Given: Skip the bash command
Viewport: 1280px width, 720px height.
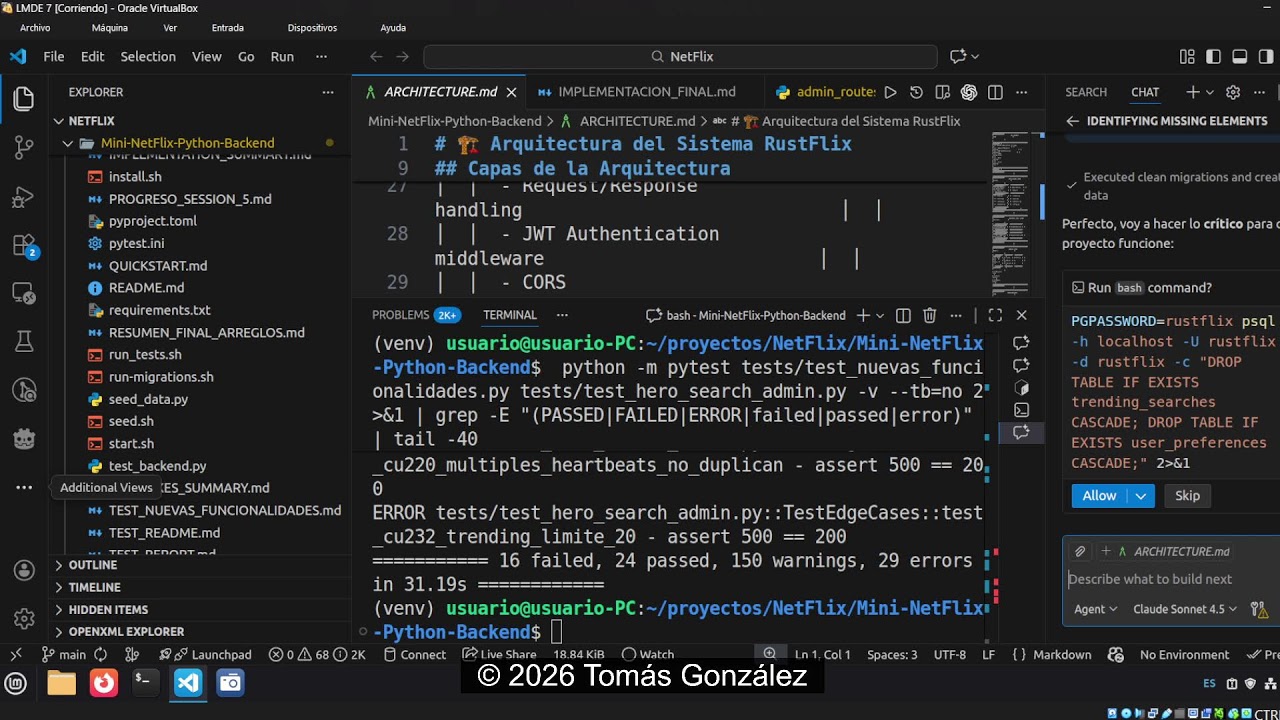Looking at the screenshot, I should tap(1187, 496).
